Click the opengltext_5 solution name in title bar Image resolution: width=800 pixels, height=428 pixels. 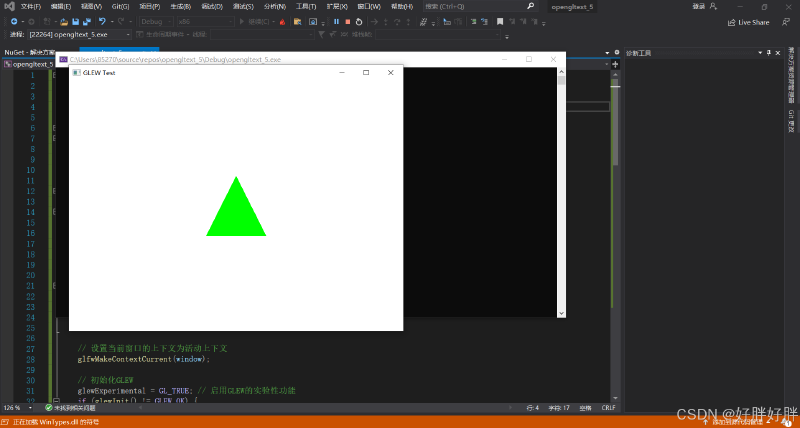click(x=572, y=7)
